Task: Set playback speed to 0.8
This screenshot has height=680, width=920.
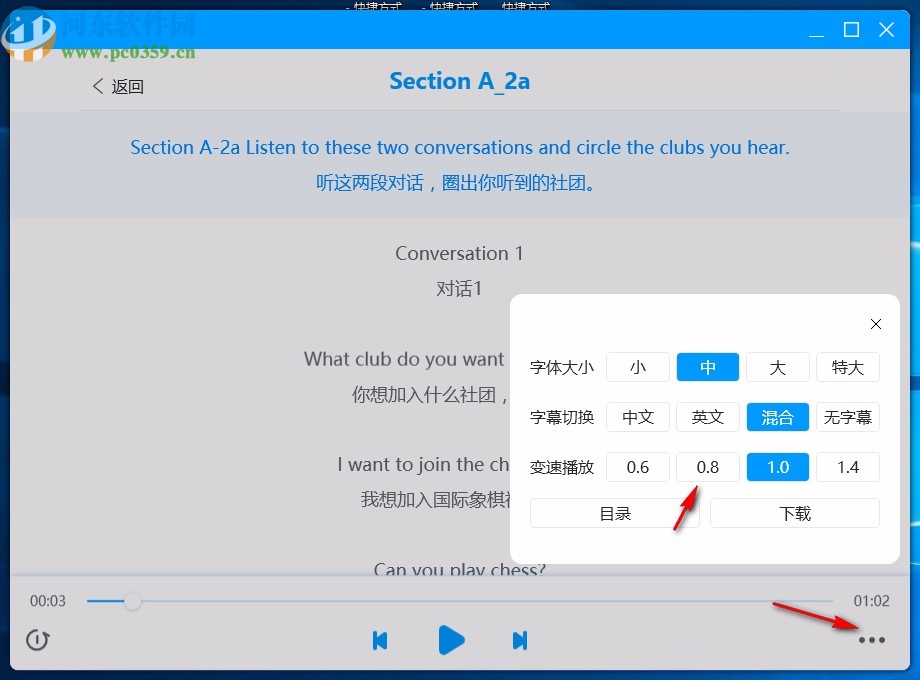Action: point(708,467)
